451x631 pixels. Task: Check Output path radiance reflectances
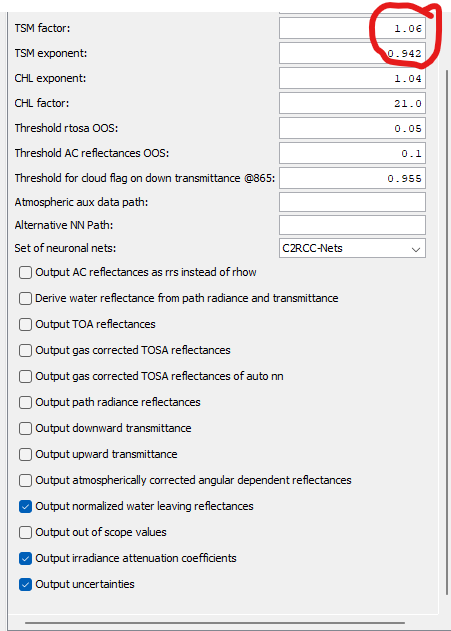tap(25, 402)
